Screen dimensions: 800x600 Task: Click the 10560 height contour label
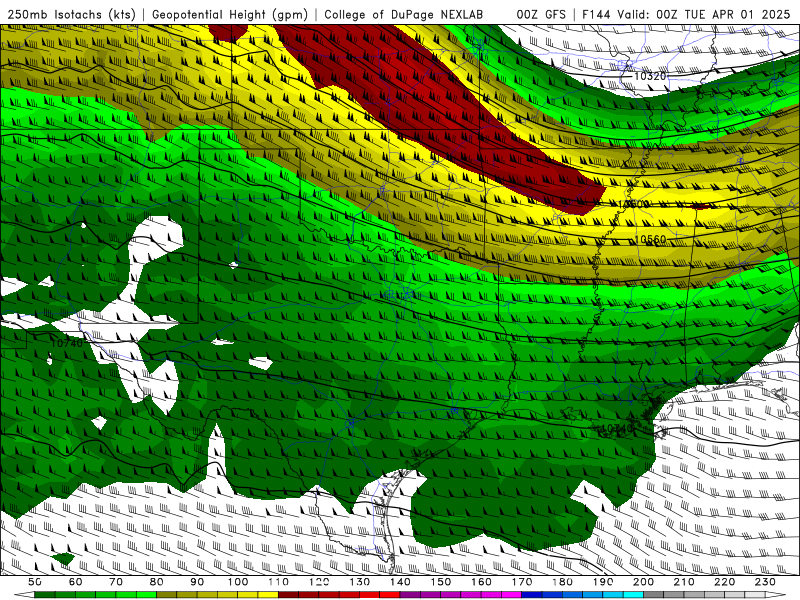pos(650,239)
